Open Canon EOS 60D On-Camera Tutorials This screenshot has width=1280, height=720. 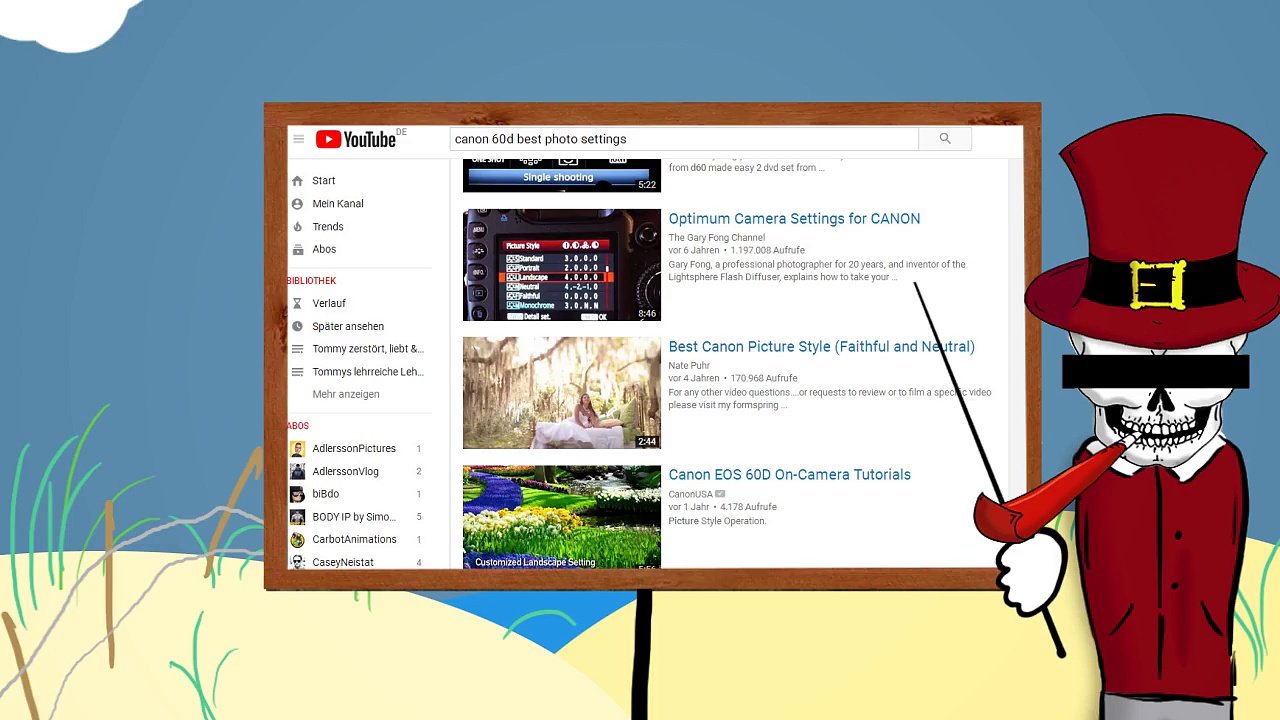coord(789,475)
